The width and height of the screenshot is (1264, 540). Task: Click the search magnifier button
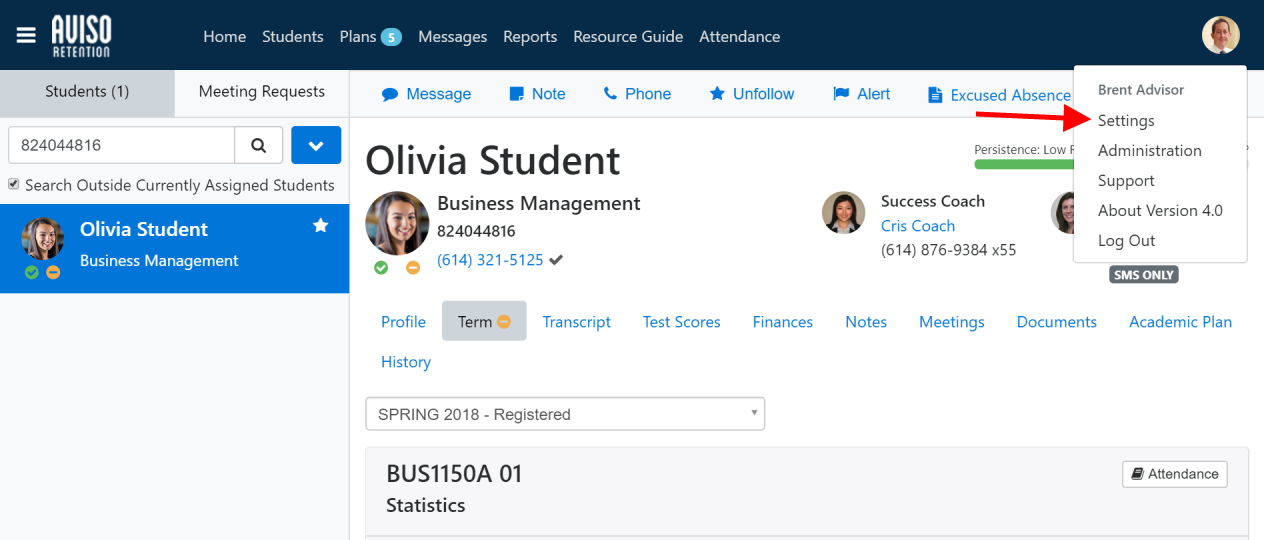click(259, 145)
